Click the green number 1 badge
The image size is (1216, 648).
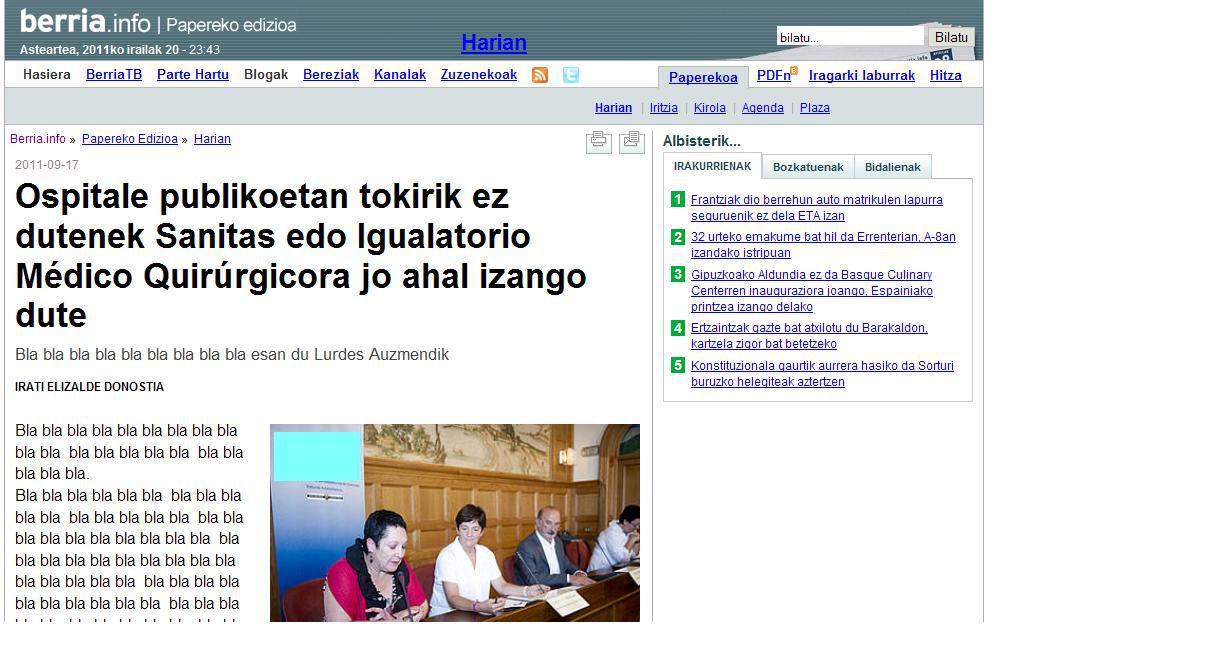678,200
